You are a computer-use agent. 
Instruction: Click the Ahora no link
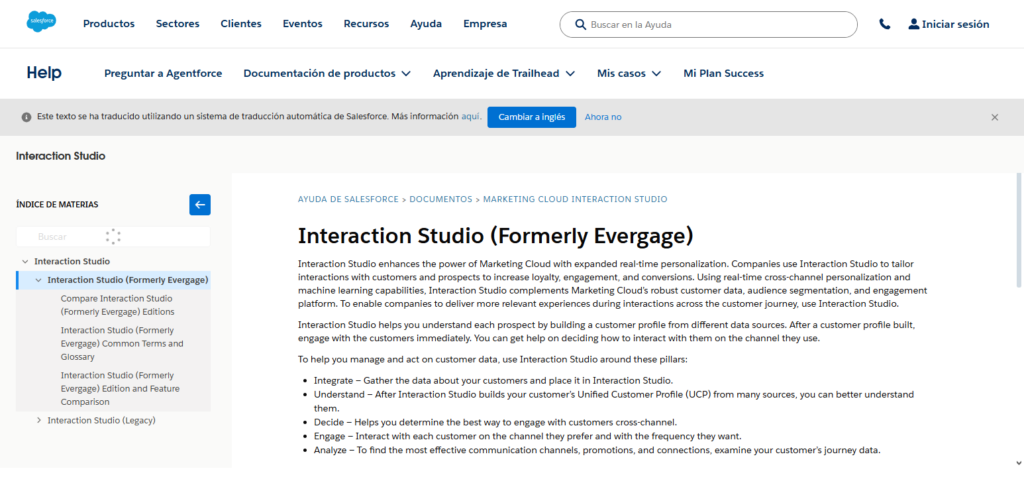[603, 117]
